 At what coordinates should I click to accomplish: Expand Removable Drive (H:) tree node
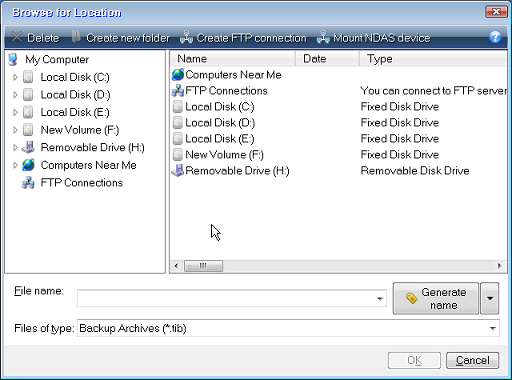point(15,147)
